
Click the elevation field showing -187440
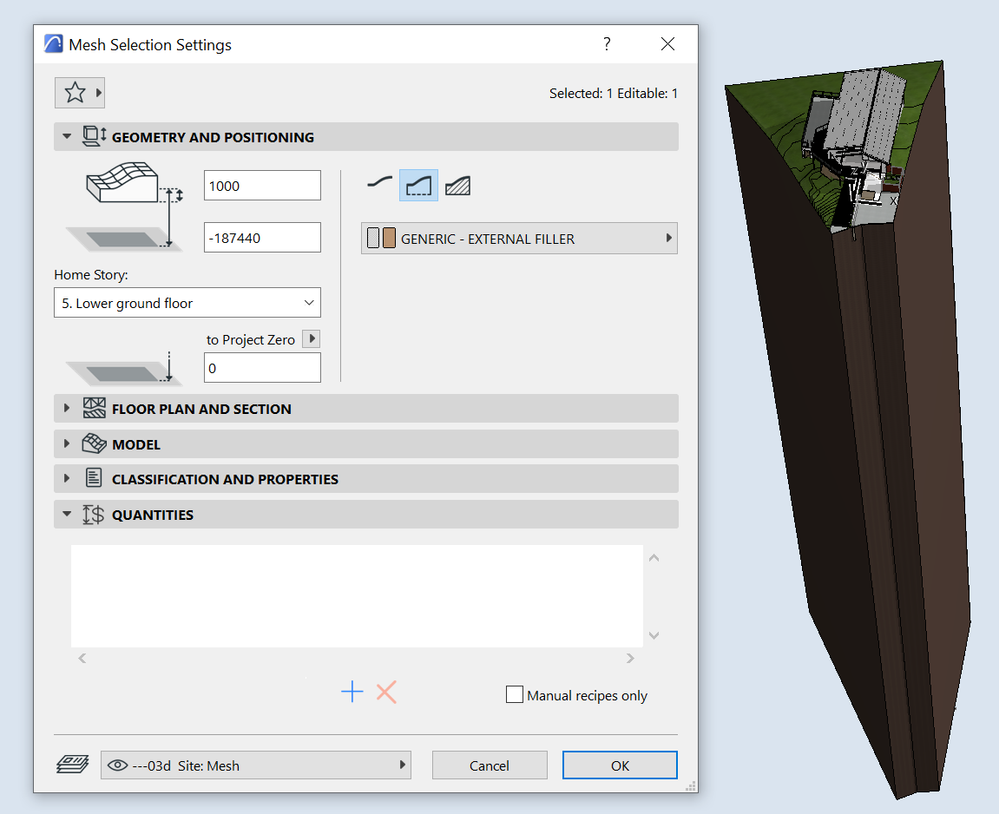click(262, 237)
